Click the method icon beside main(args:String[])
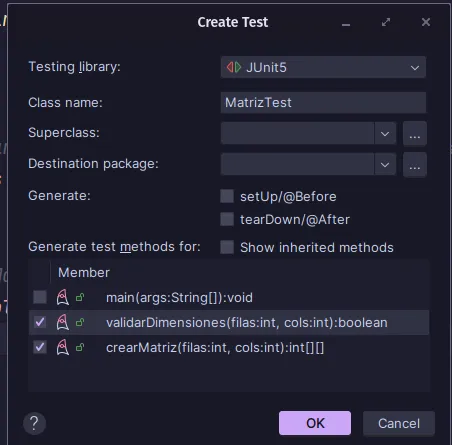Image resolution: width=452 pixels, height=445 pixels. (x=62, y=297)
